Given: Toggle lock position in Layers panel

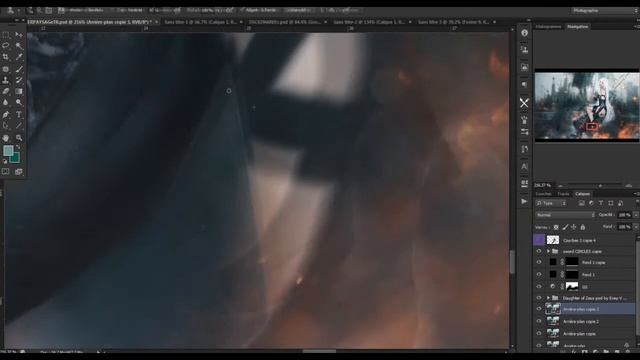Looking at the screenshot, I should click(574, 227).
